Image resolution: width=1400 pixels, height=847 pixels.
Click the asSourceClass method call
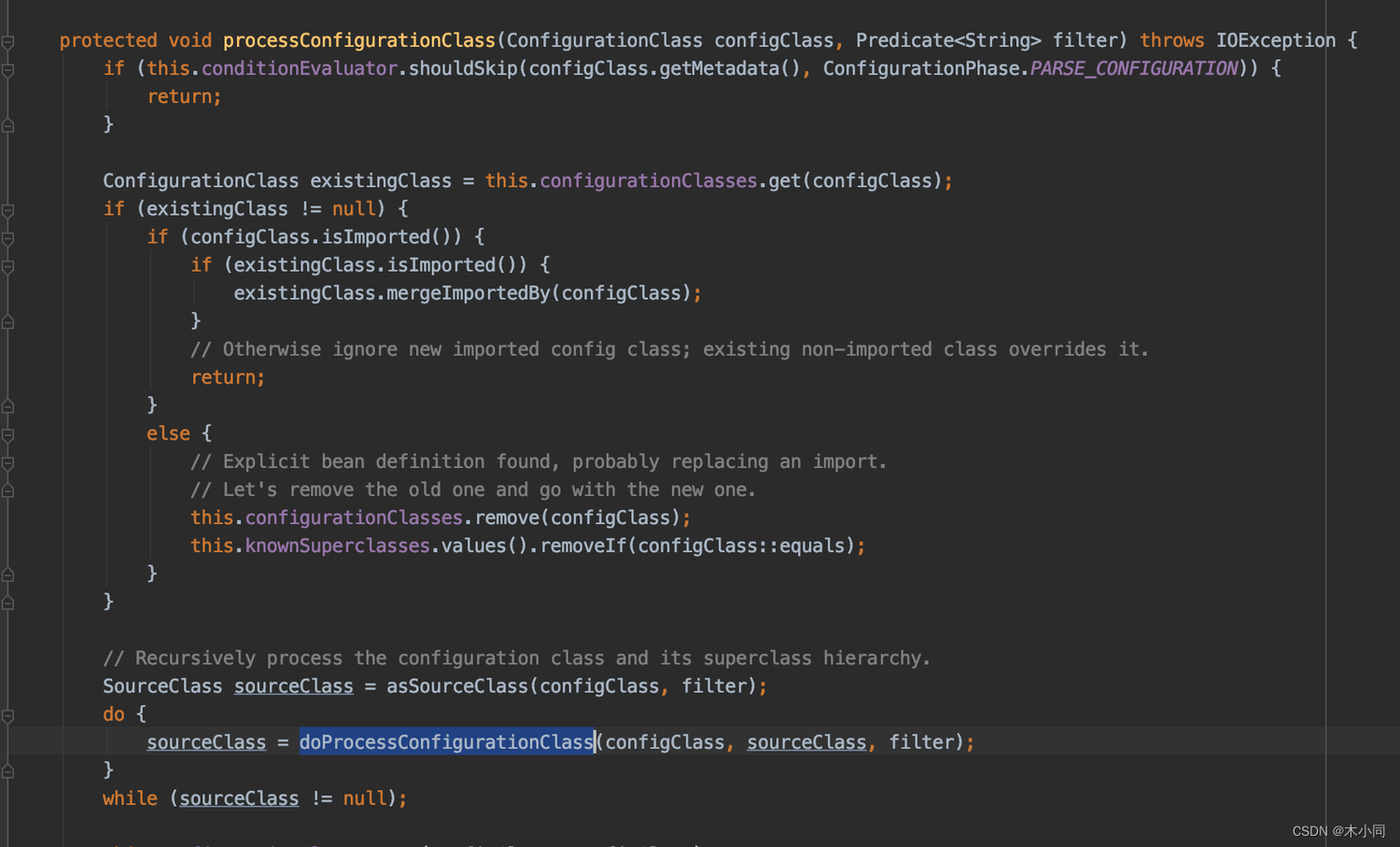457,686
